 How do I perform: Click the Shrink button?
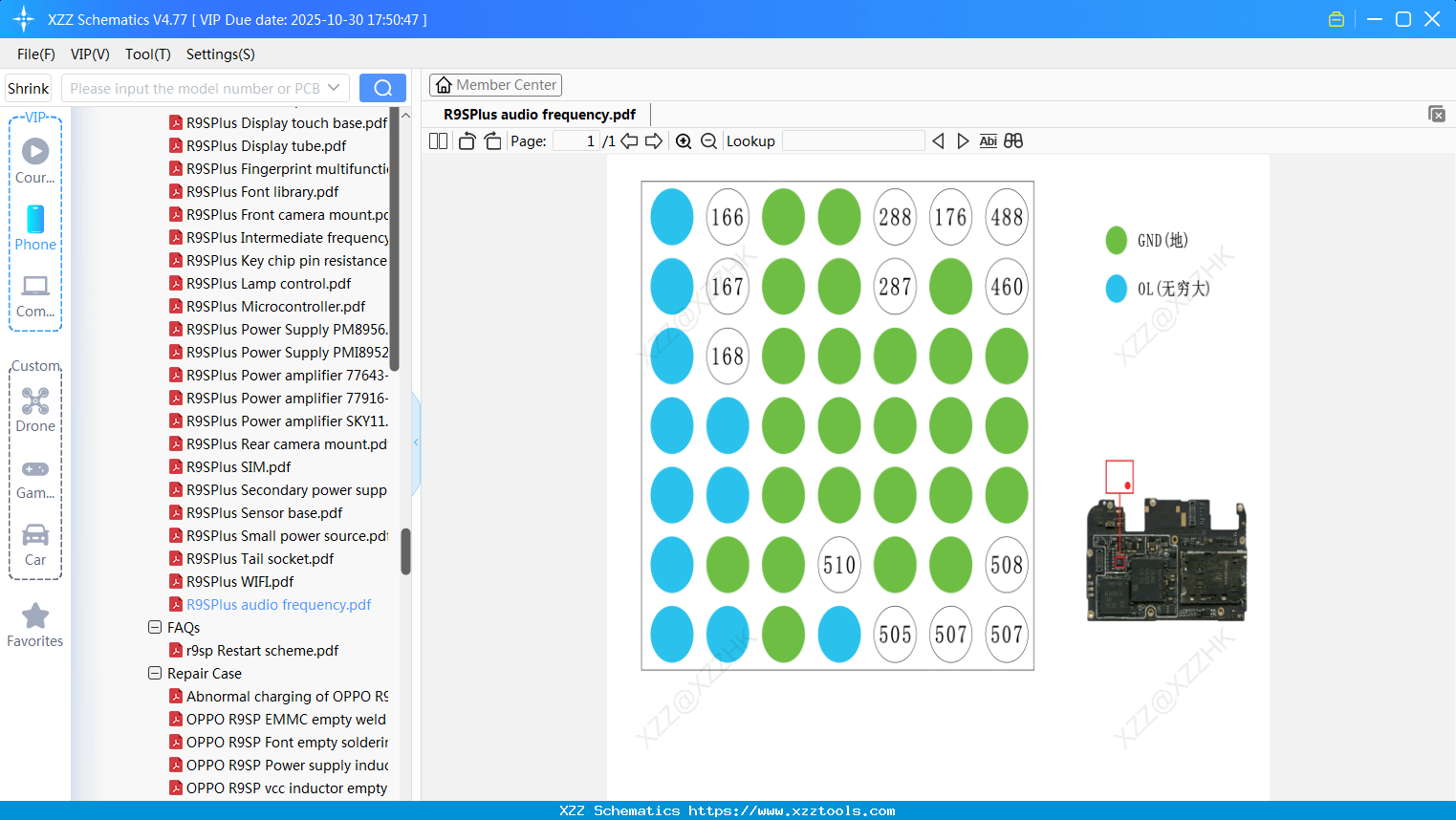[28, 88]
